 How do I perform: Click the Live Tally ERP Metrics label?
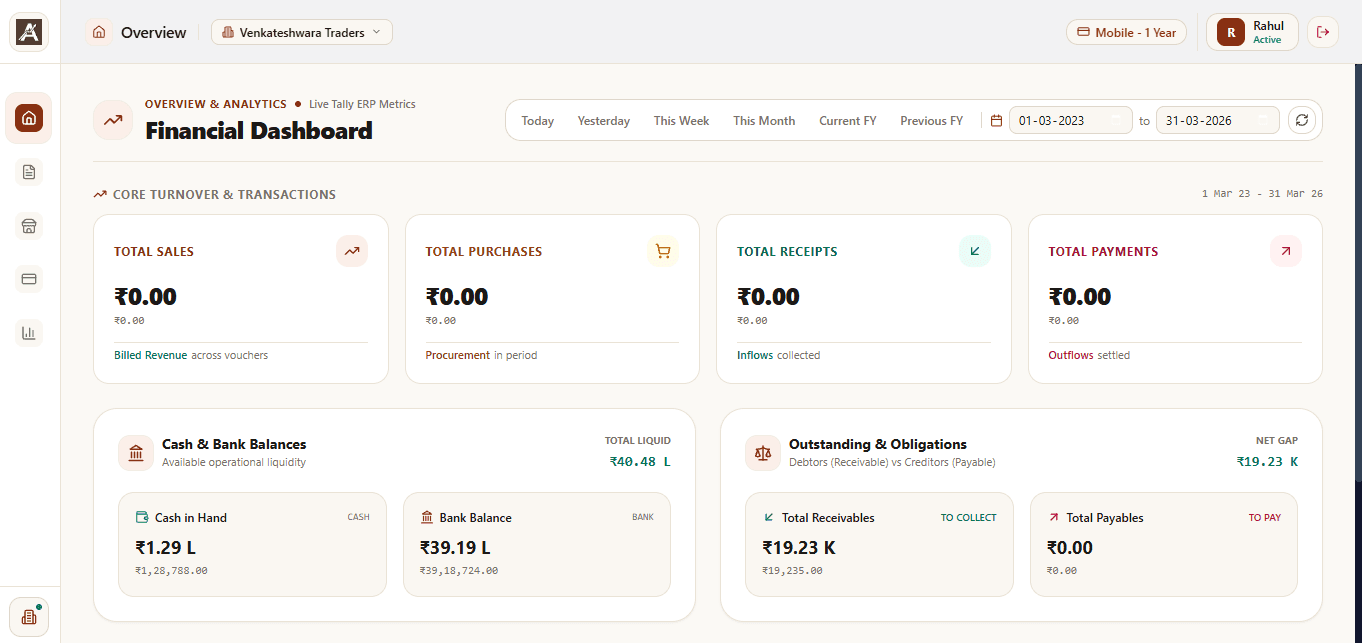point(362,104)
